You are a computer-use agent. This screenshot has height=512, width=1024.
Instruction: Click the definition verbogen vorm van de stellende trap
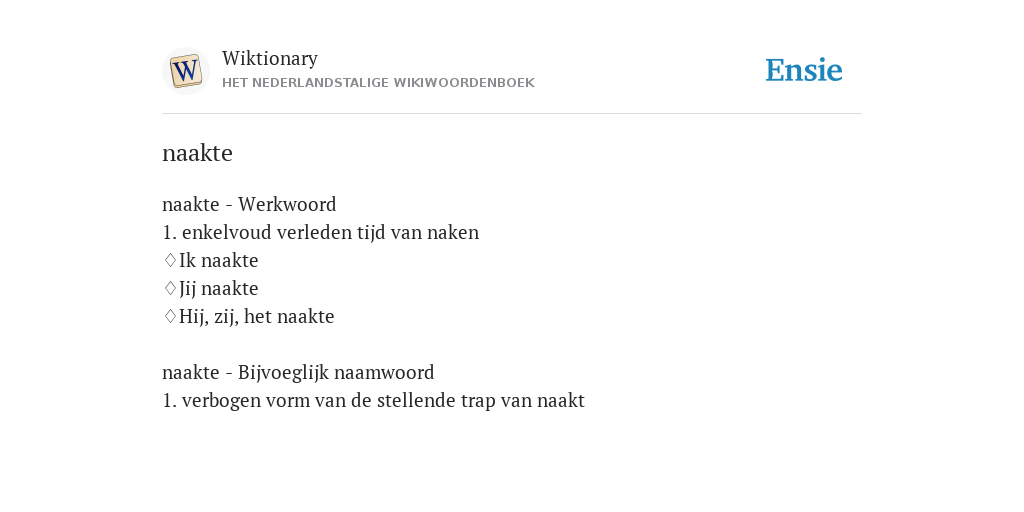pyautogui.click(x=373, y=400)
